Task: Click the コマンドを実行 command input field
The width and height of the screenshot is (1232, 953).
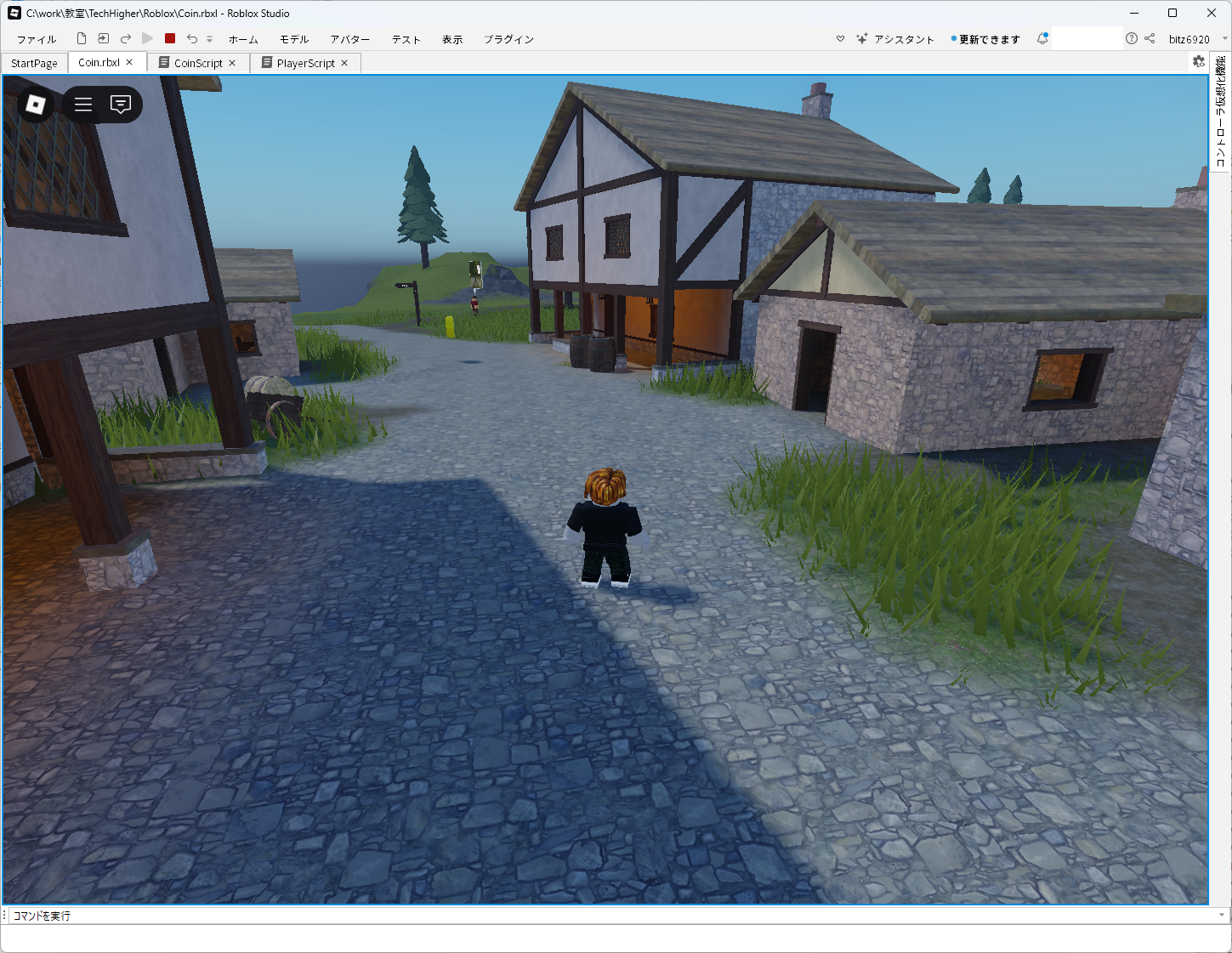Action: (595, 916)
